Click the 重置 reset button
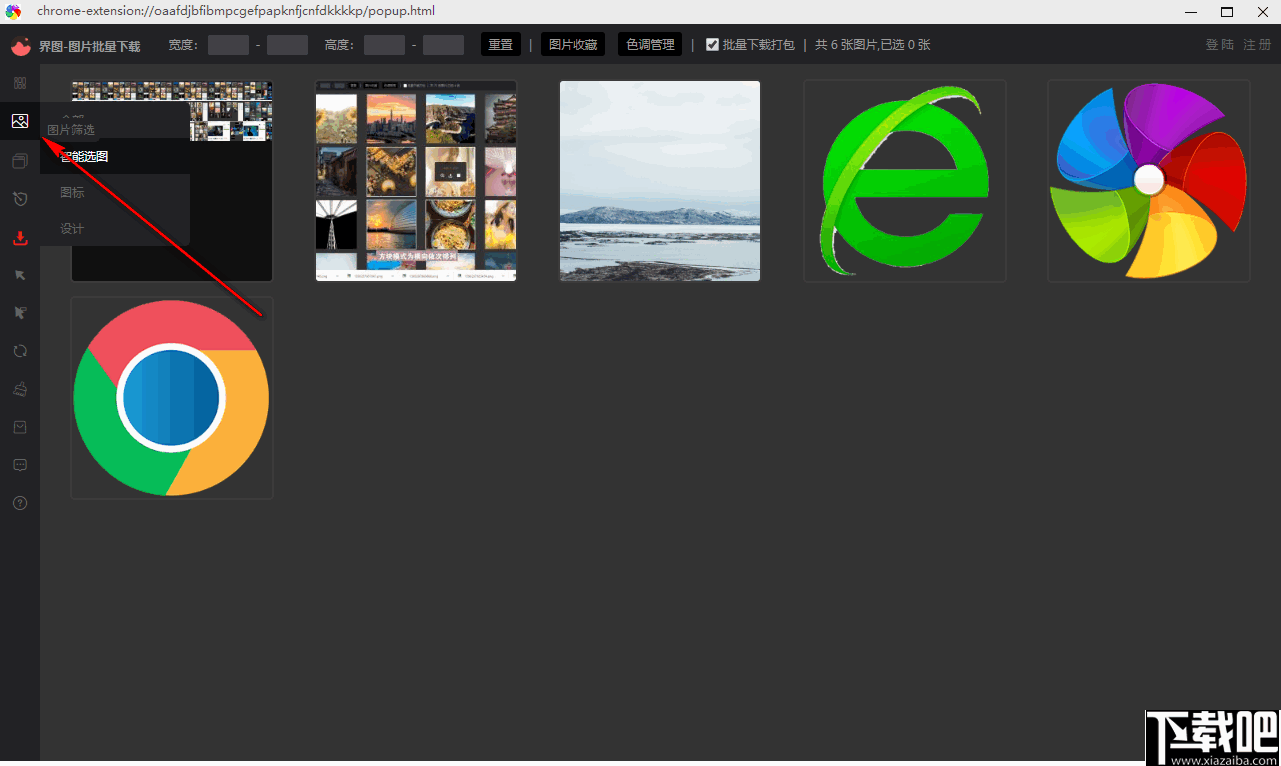1281x766 pixels. coord(501,45)
